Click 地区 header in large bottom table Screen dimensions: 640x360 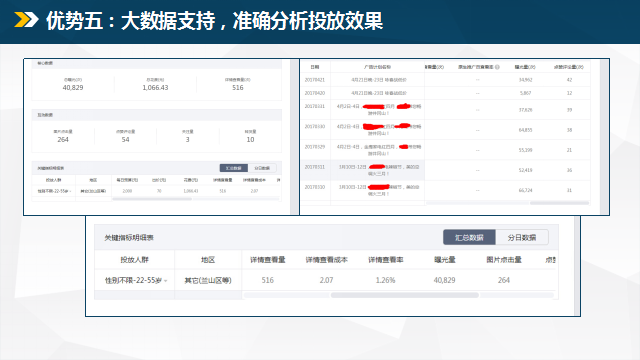[208, 260]
